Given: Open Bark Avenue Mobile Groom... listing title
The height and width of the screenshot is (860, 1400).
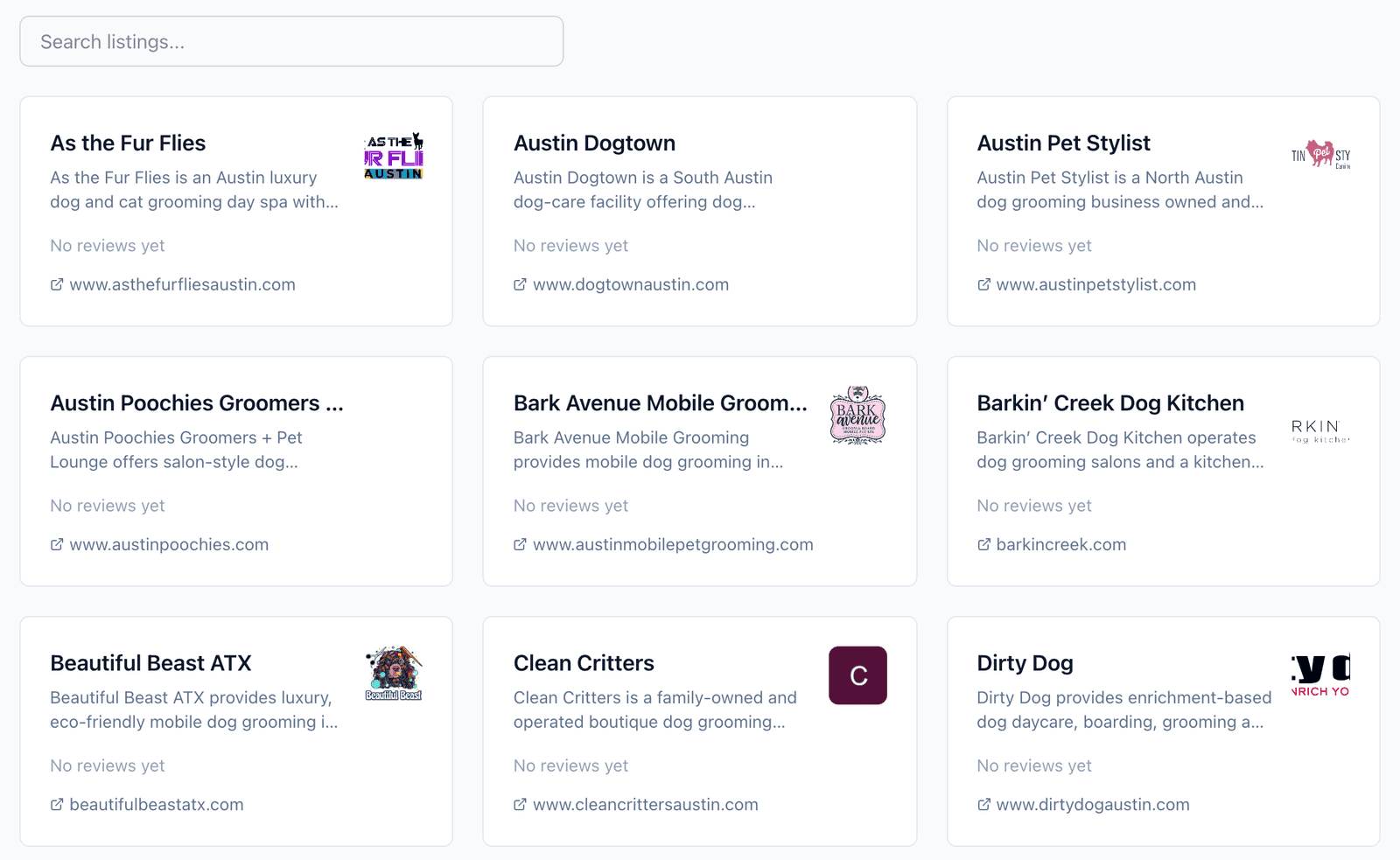Looking at the screenshot, I should point(661,402).
